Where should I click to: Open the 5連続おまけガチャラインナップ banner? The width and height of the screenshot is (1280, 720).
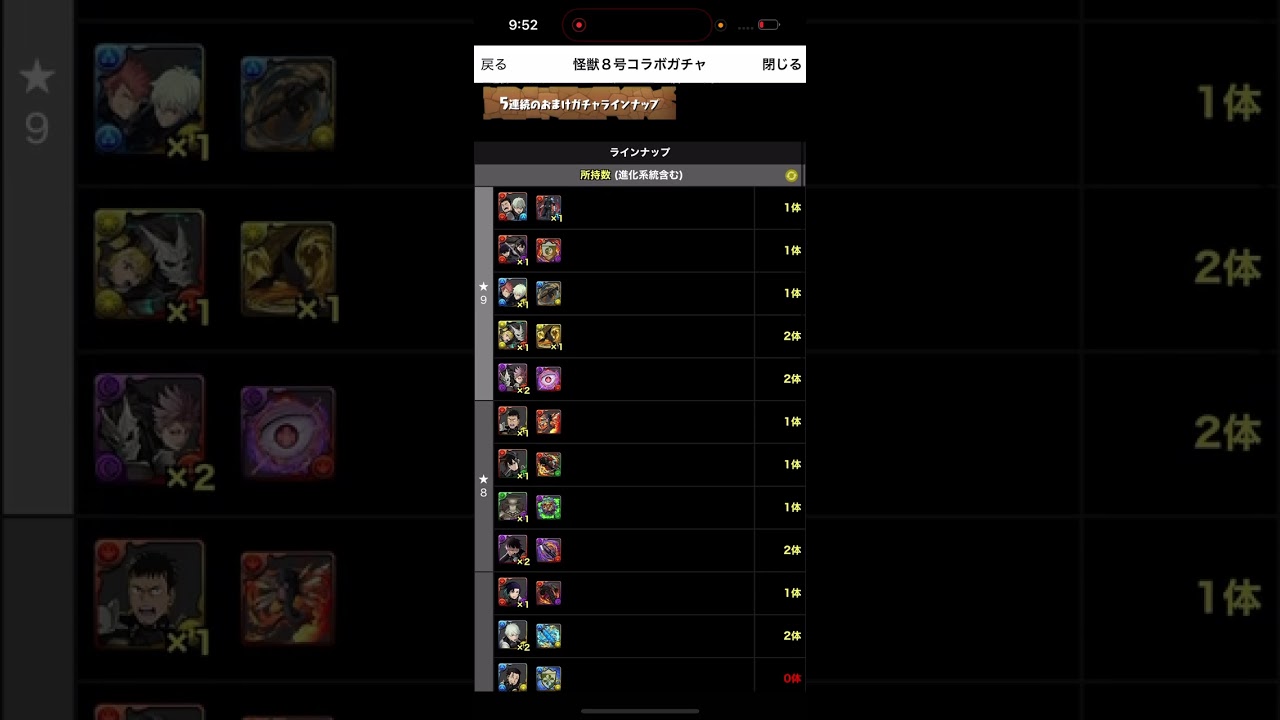(579, 103)
